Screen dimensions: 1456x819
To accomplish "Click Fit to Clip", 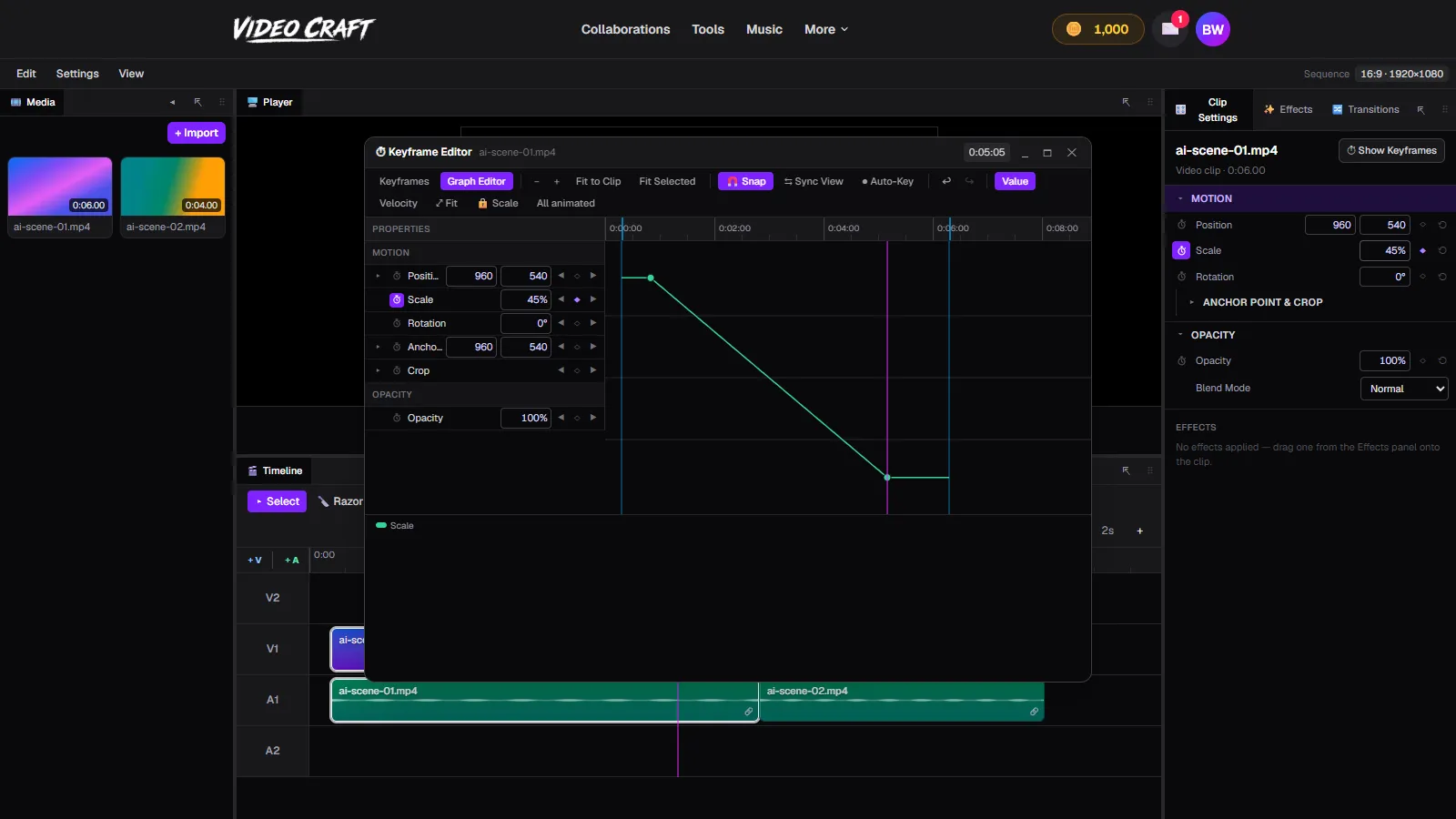I will coord(598,181).
